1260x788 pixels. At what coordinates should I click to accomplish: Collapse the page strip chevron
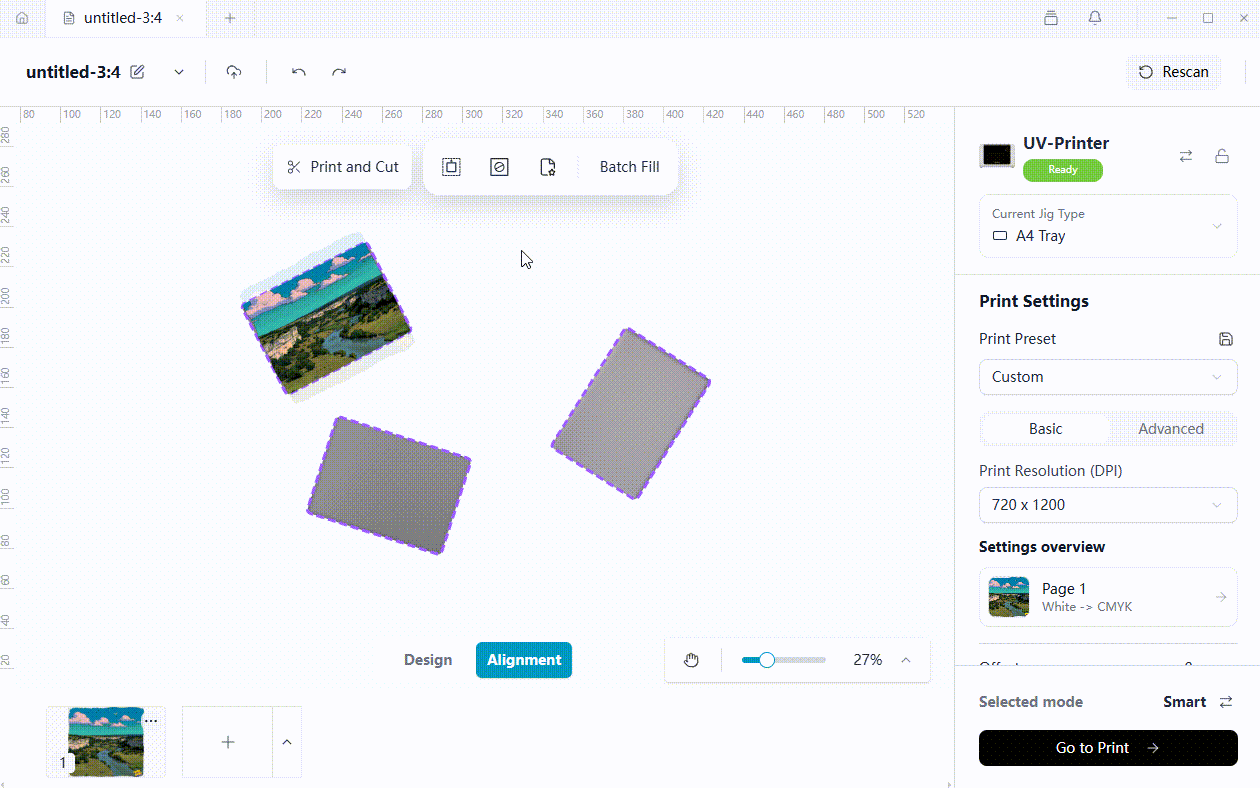tap(287, 742)
